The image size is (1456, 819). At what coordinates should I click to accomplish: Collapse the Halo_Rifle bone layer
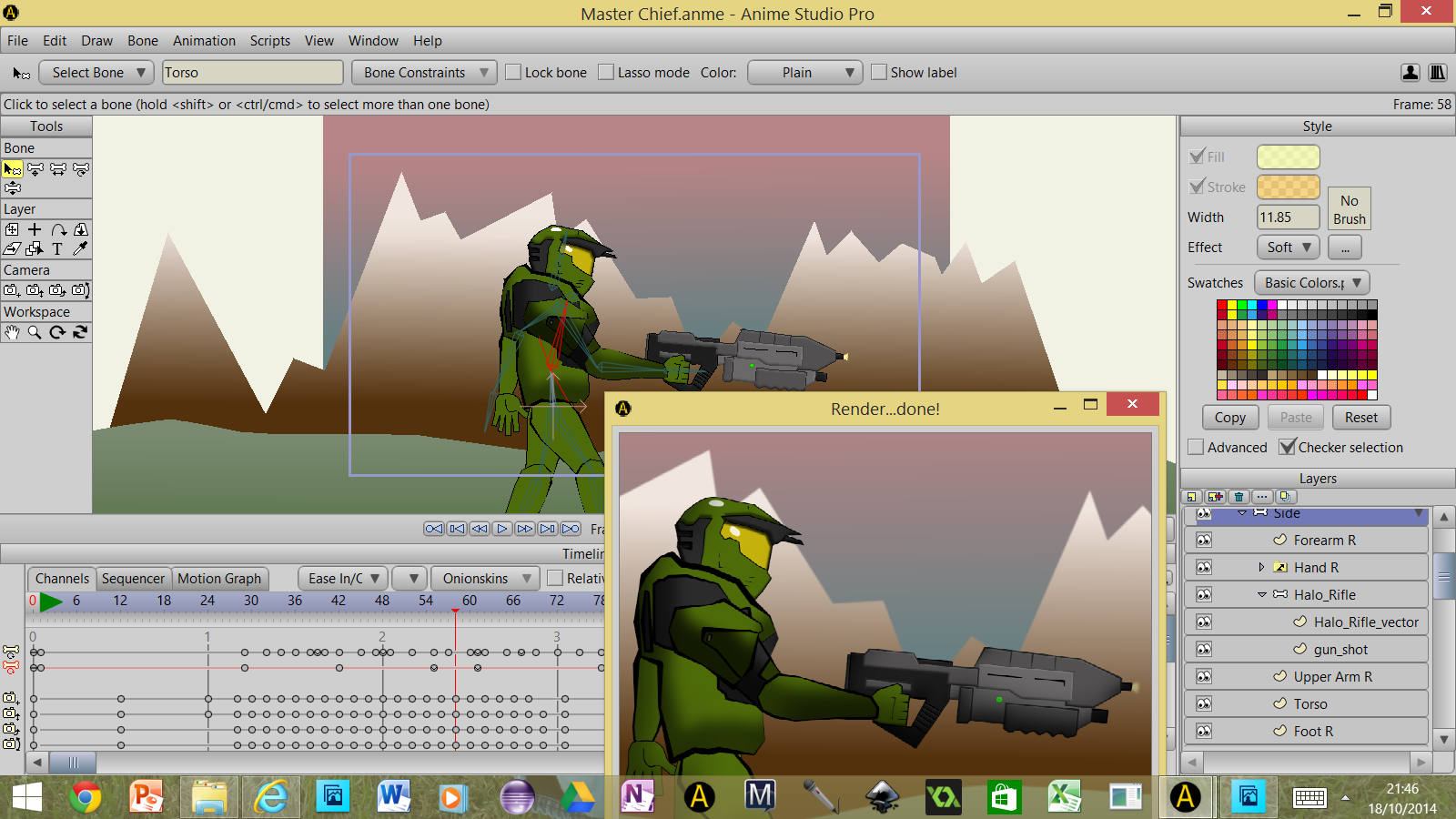click(1262, 595)
